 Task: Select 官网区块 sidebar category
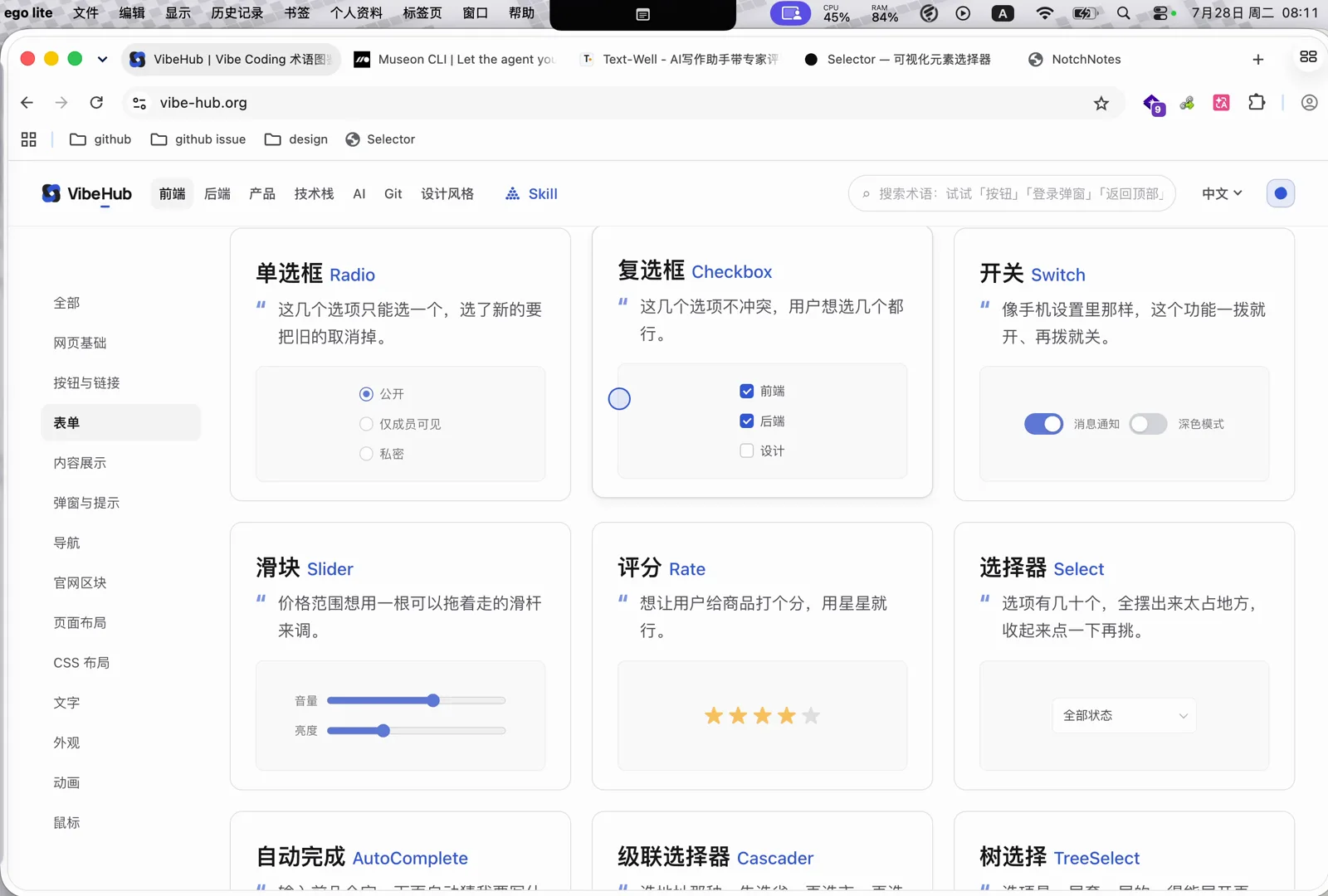(121, 582)
